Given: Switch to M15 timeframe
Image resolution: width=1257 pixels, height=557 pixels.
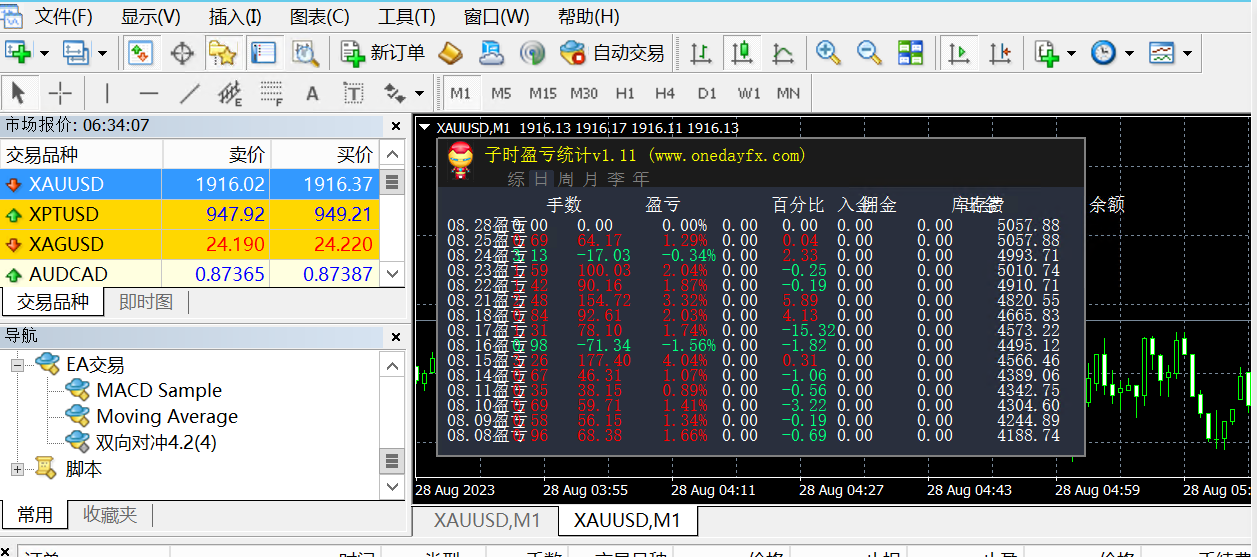Looking at the screenshot, I should 543,93.
